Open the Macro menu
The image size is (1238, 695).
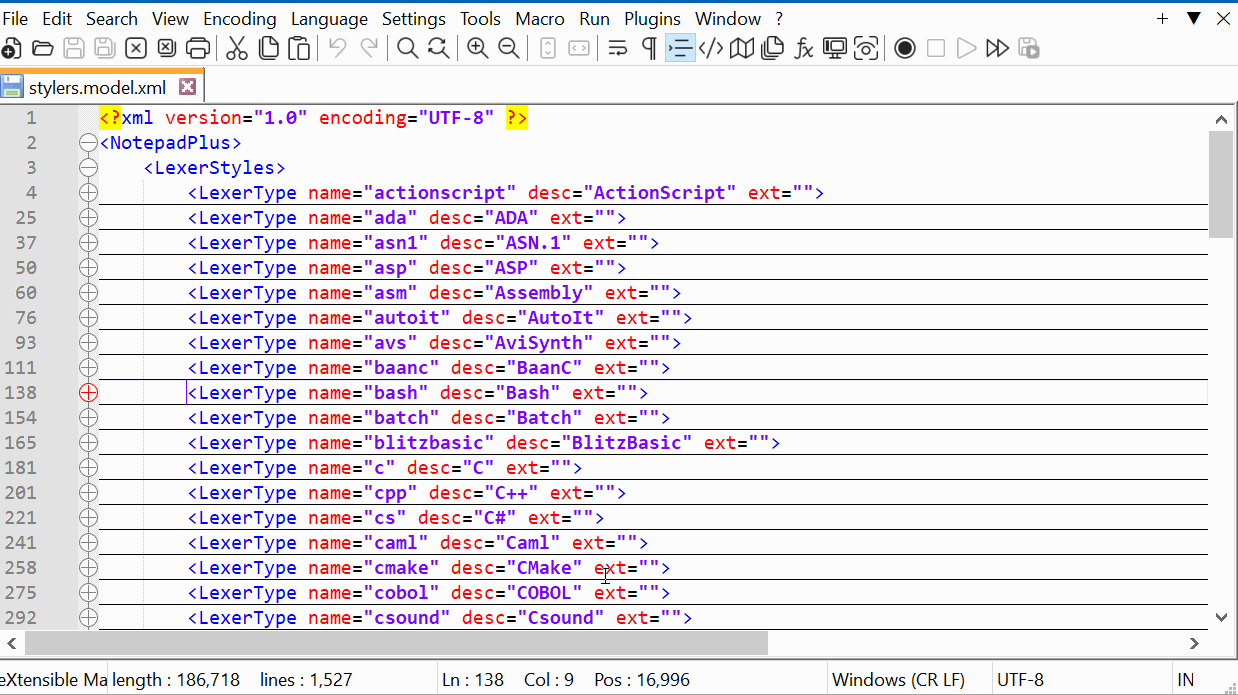click(539, 18)
